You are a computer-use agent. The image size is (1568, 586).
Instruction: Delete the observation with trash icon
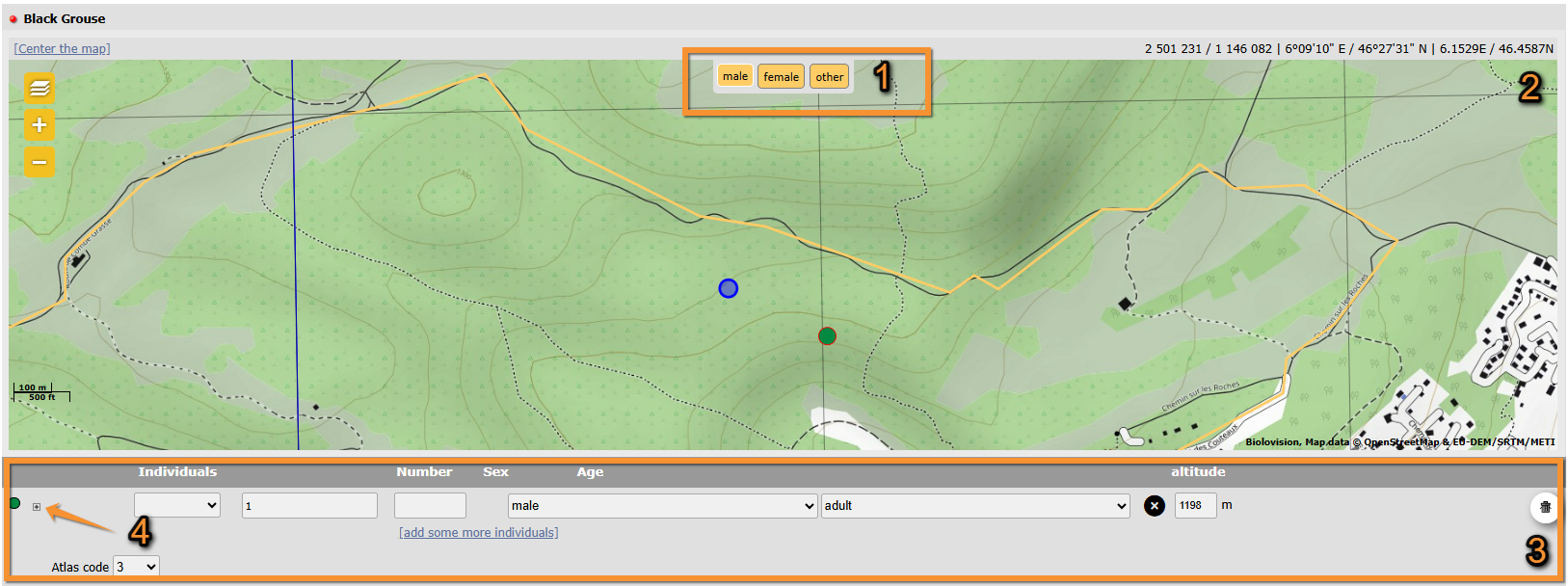pyautogui.click(x=1545, y=507)
